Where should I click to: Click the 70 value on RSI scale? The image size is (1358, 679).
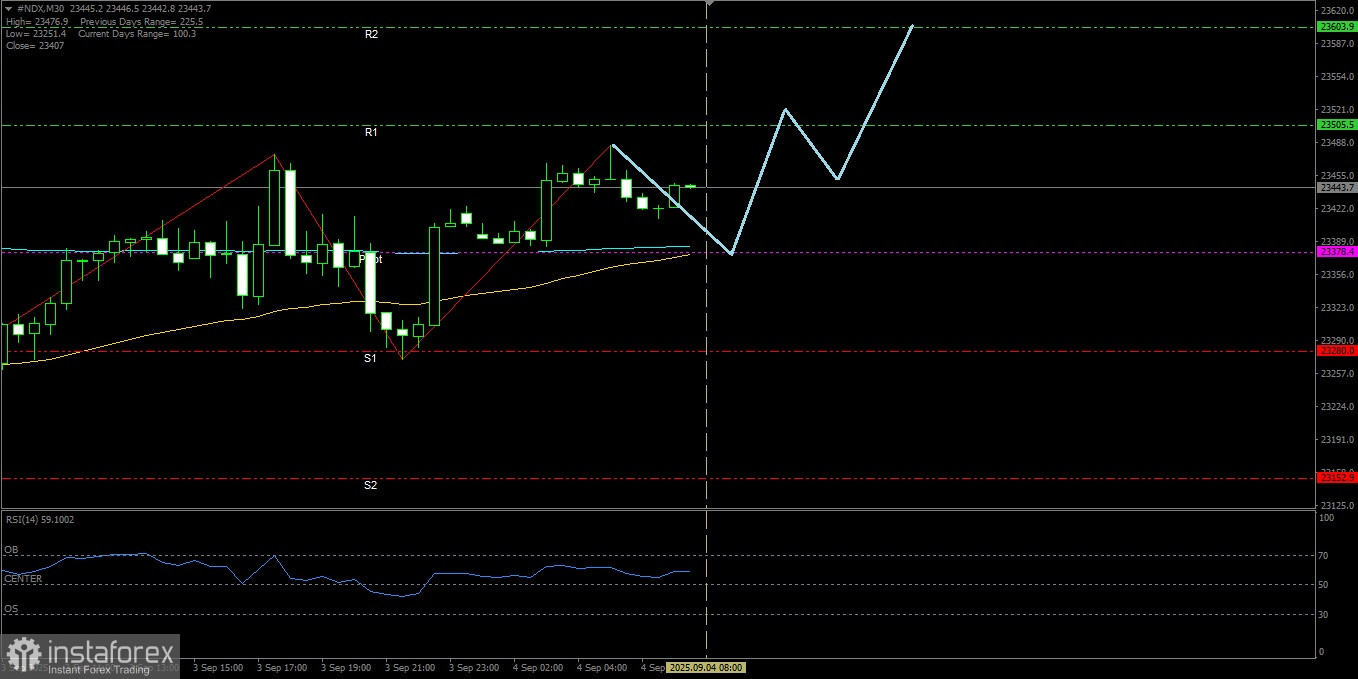coord(1325,554)
